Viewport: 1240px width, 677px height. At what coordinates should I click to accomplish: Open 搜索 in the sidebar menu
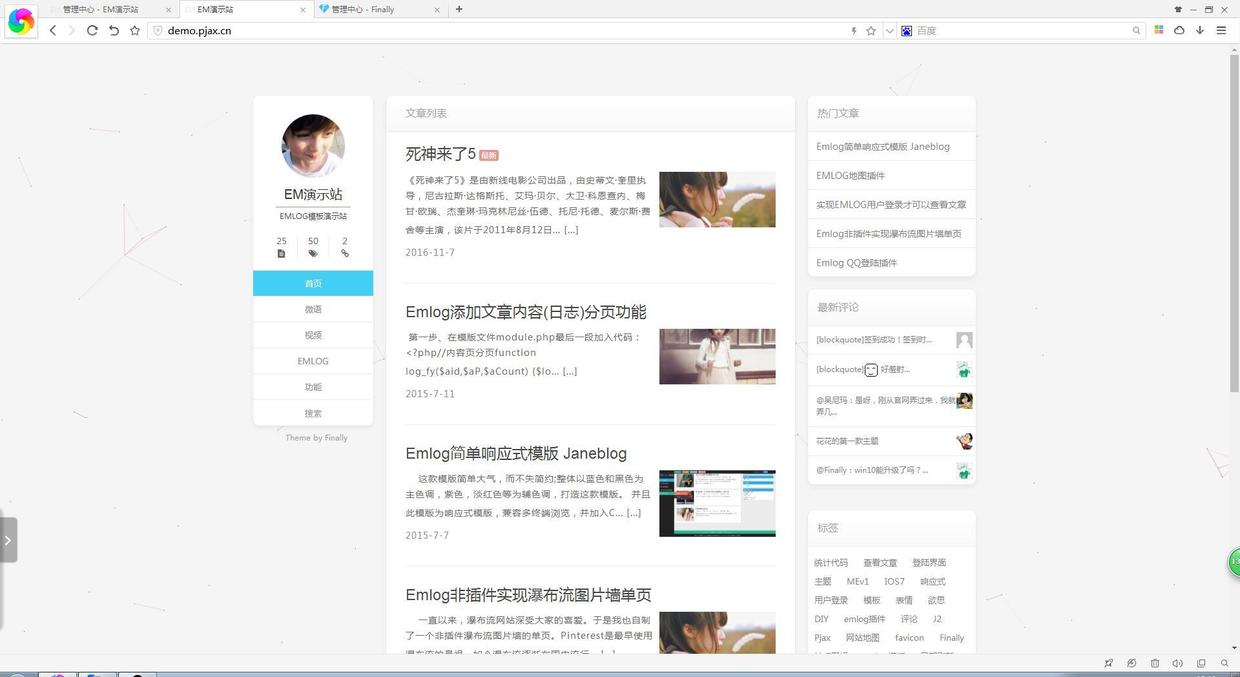click(x=313, y=413)
